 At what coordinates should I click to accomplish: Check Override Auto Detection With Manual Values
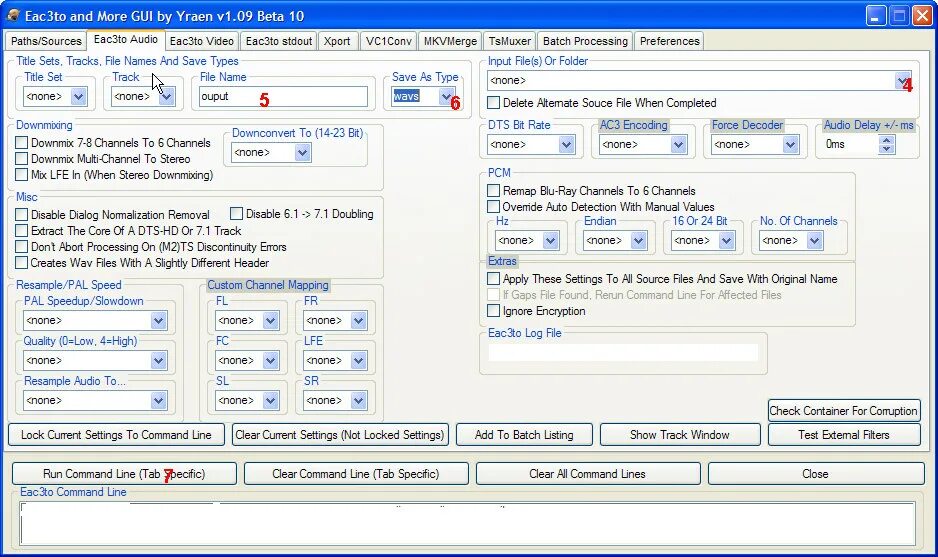click(494, 207)
